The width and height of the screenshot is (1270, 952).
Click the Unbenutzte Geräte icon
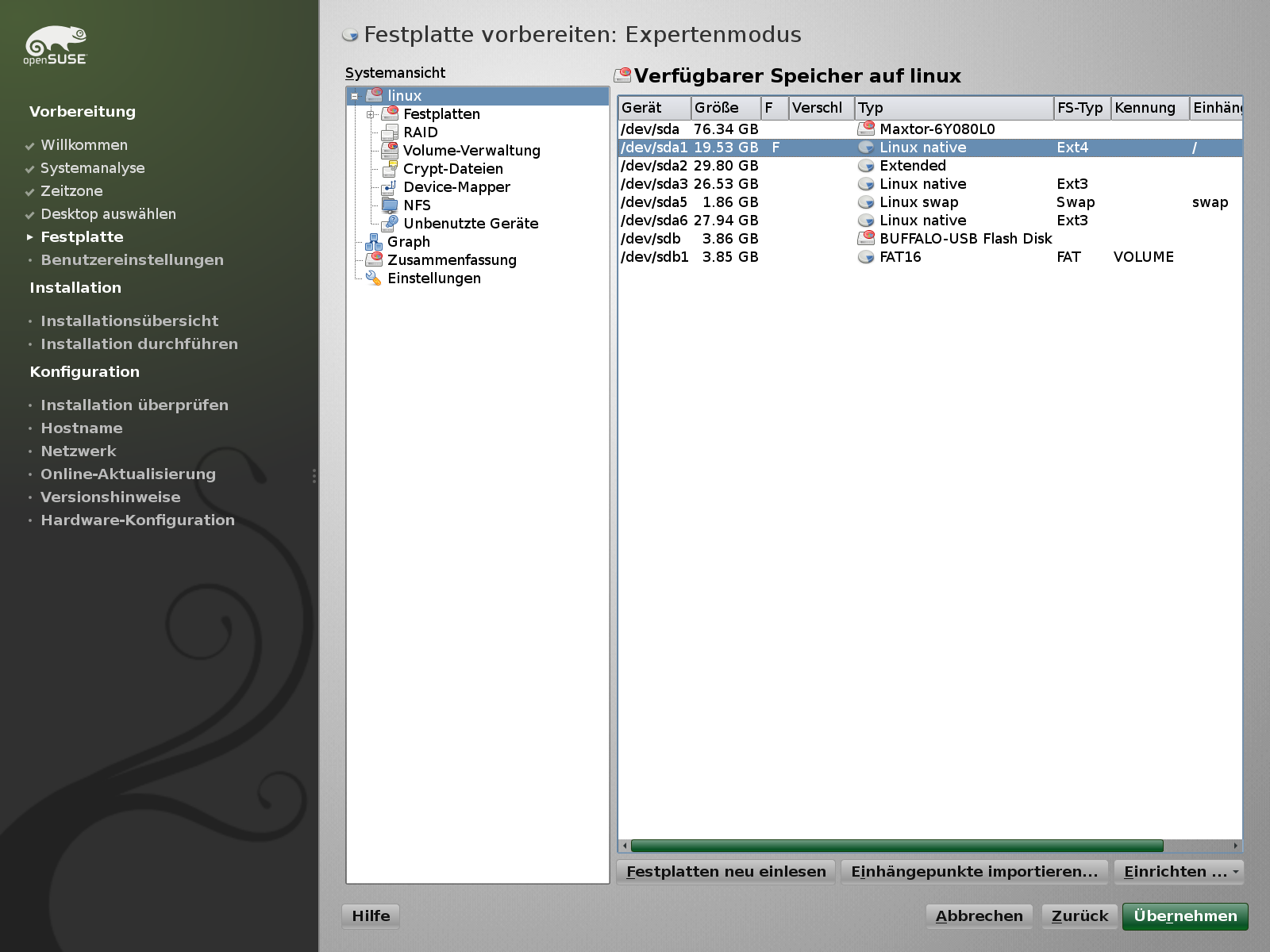pyautogui.click(x=390, y=223)
